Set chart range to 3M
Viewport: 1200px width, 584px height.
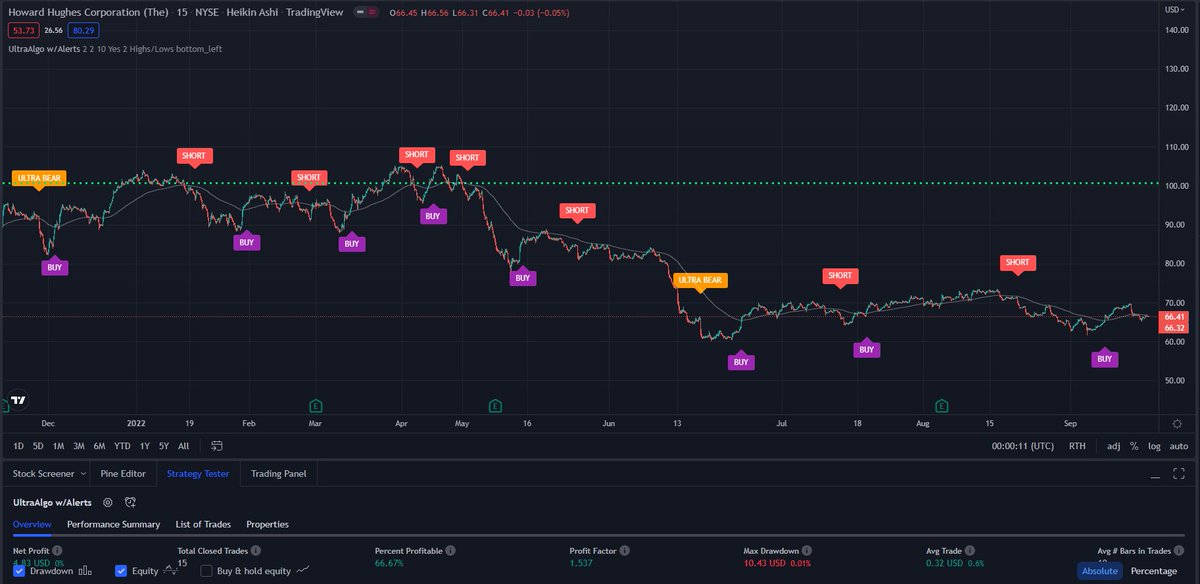79,446
